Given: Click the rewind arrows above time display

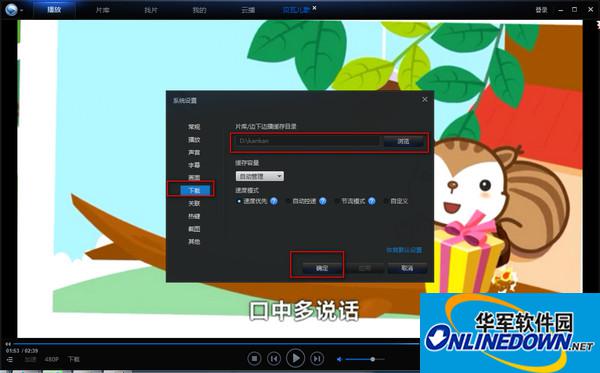Looking at the screenshot, I should (x=8, y=344).
